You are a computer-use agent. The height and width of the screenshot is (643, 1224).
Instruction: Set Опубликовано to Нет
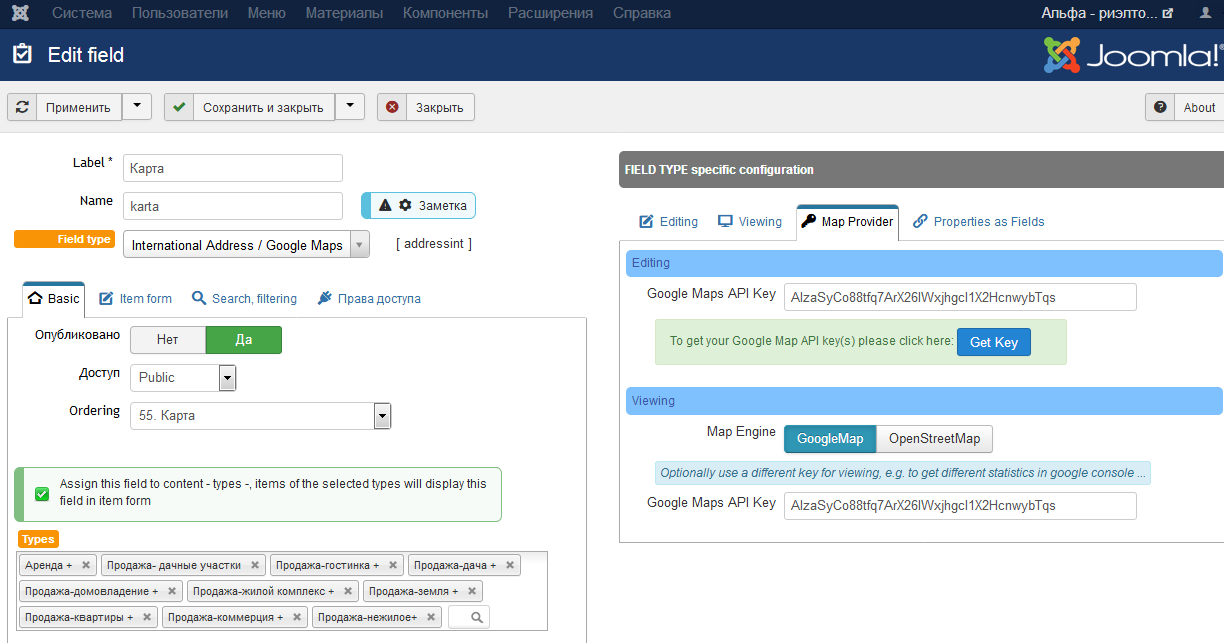(168, 340)
